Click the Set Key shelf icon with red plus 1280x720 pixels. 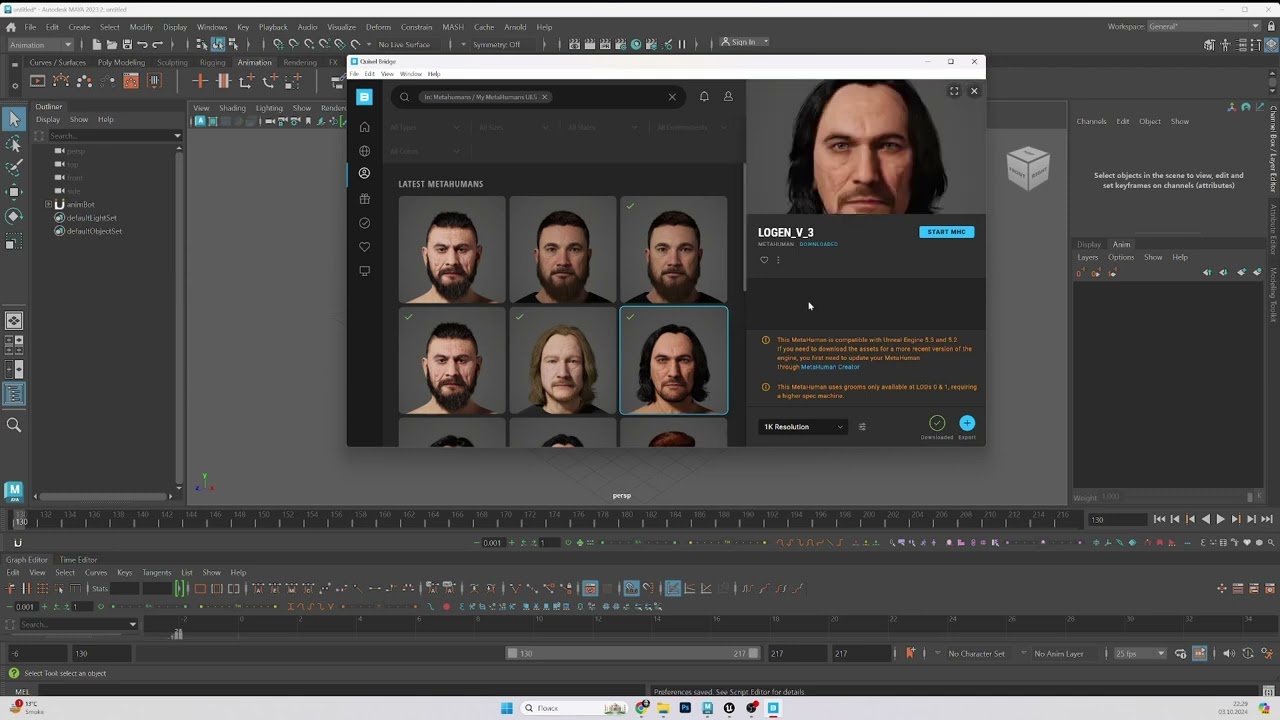(200, 81)
